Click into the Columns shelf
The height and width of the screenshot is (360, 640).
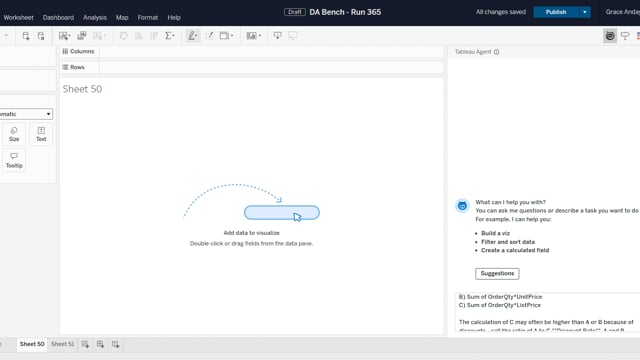[x=271, y=51]
